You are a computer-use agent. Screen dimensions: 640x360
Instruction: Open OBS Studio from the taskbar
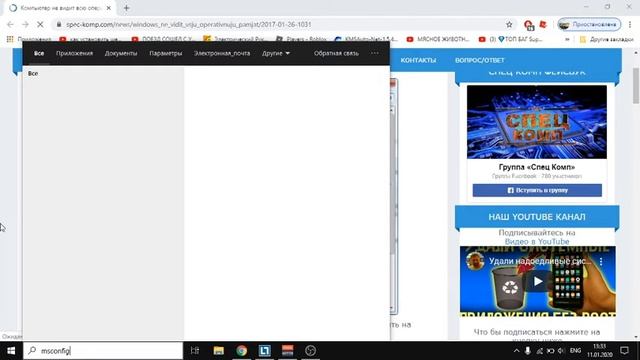click(x=310, y=351)
